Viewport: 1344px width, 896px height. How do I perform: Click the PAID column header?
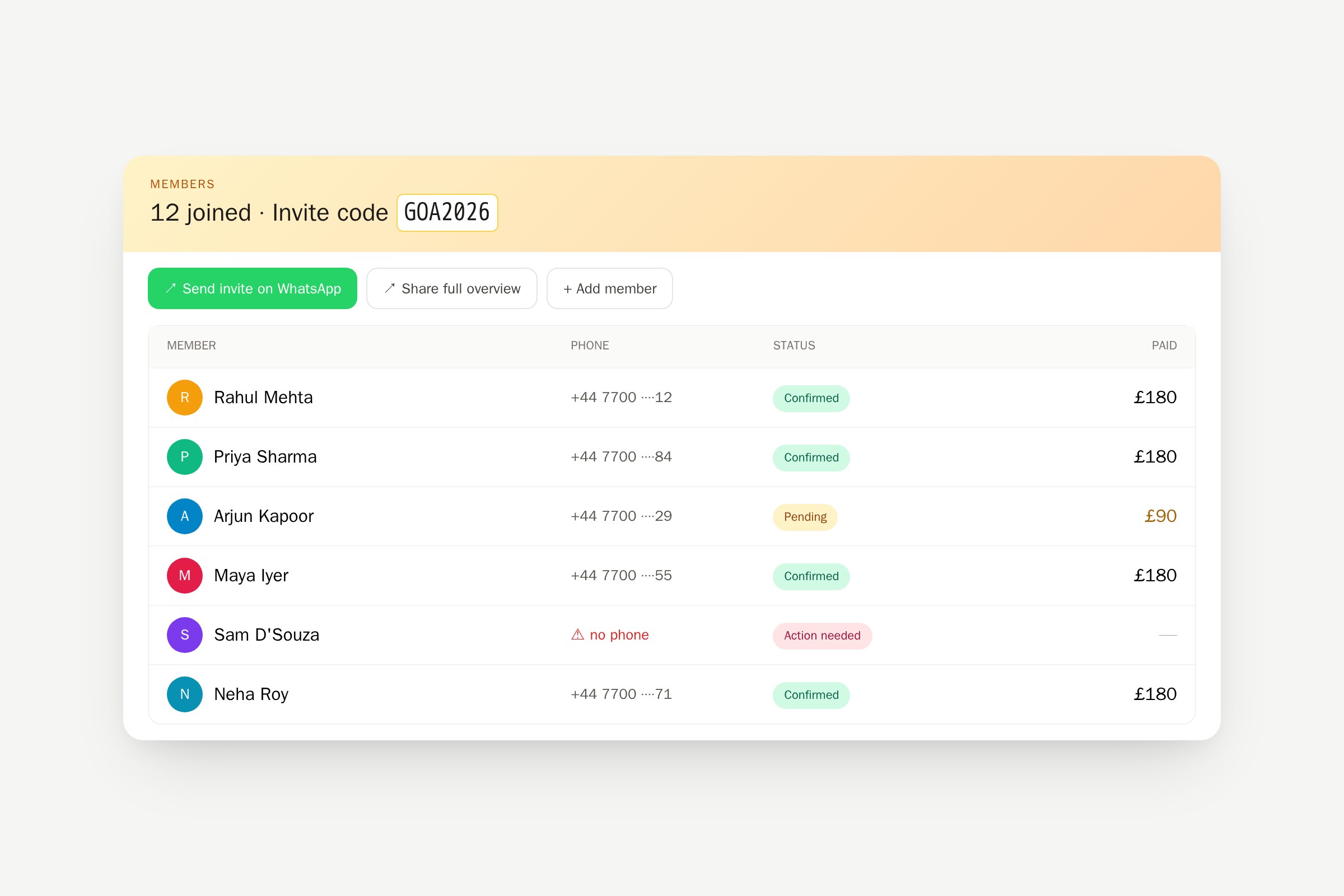tap(1164, 346)
